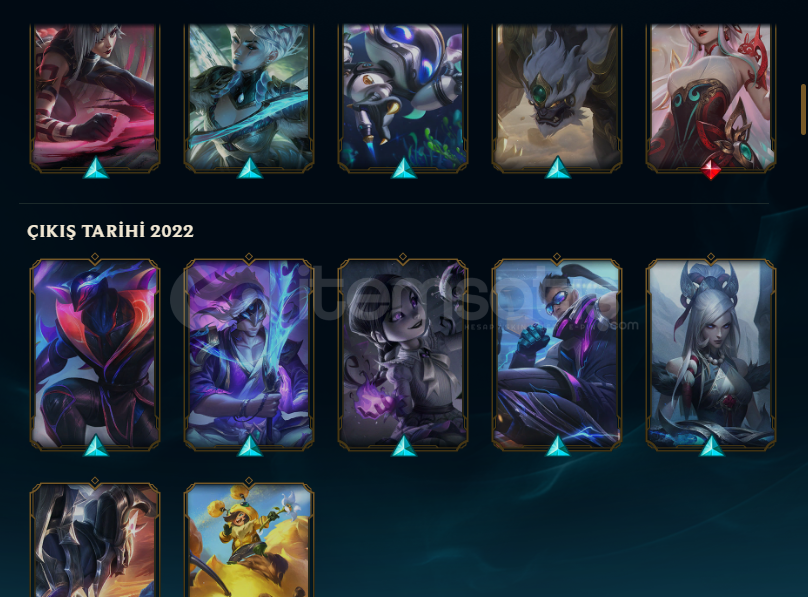Open the pink-haired red dress skin card
This screenshot has height=597, width=808.
point(711,97)
